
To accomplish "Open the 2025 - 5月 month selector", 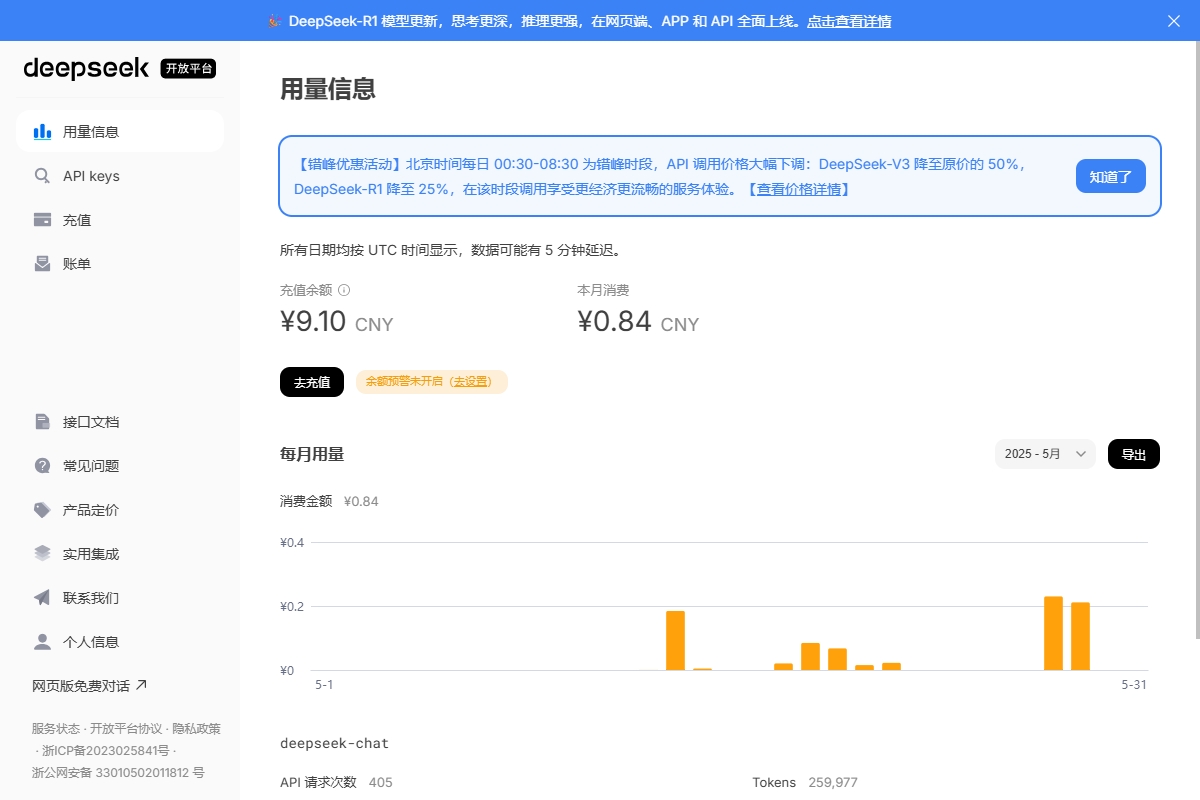I will [x=1044, y=453].
